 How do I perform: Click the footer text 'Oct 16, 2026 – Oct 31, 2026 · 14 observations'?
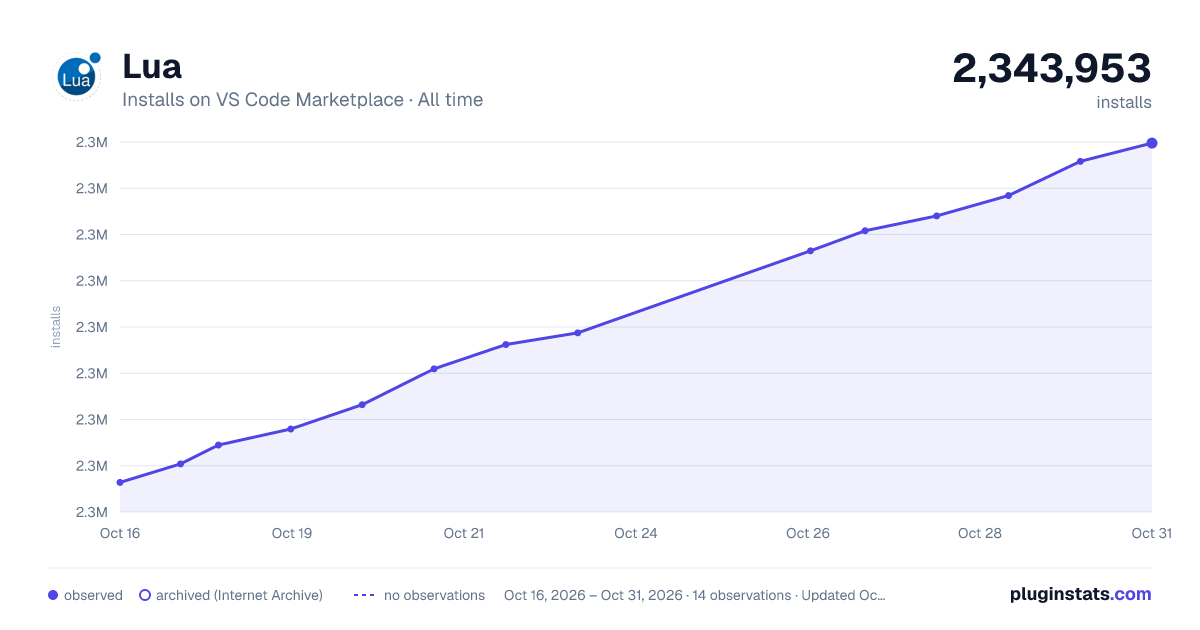[647, 595]
